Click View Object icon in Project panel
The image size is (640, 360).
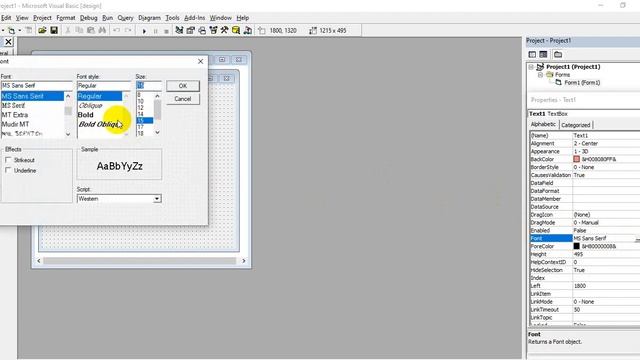543,54
